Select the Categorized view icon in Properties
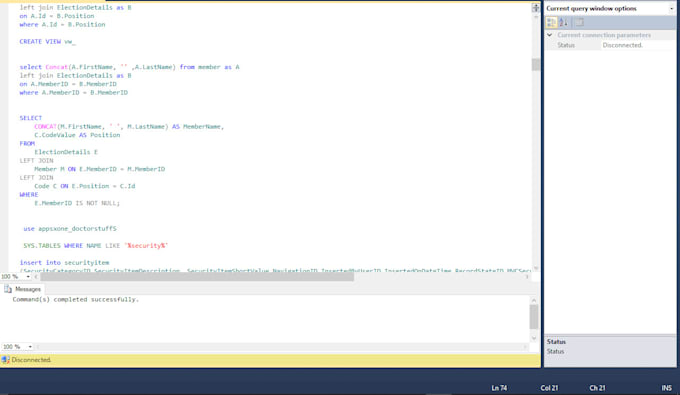 click(x=551, y=22)
